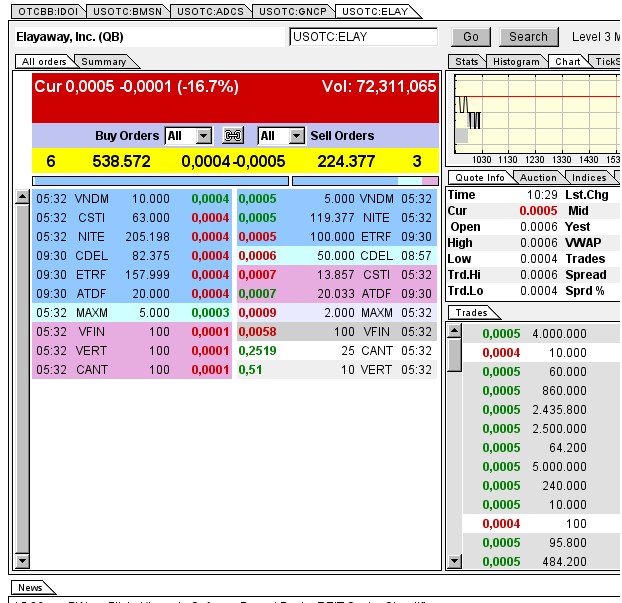Select the ATDF buy order of 20.000
This screenshot has height=603, width=622.
(x=132, y=294)
